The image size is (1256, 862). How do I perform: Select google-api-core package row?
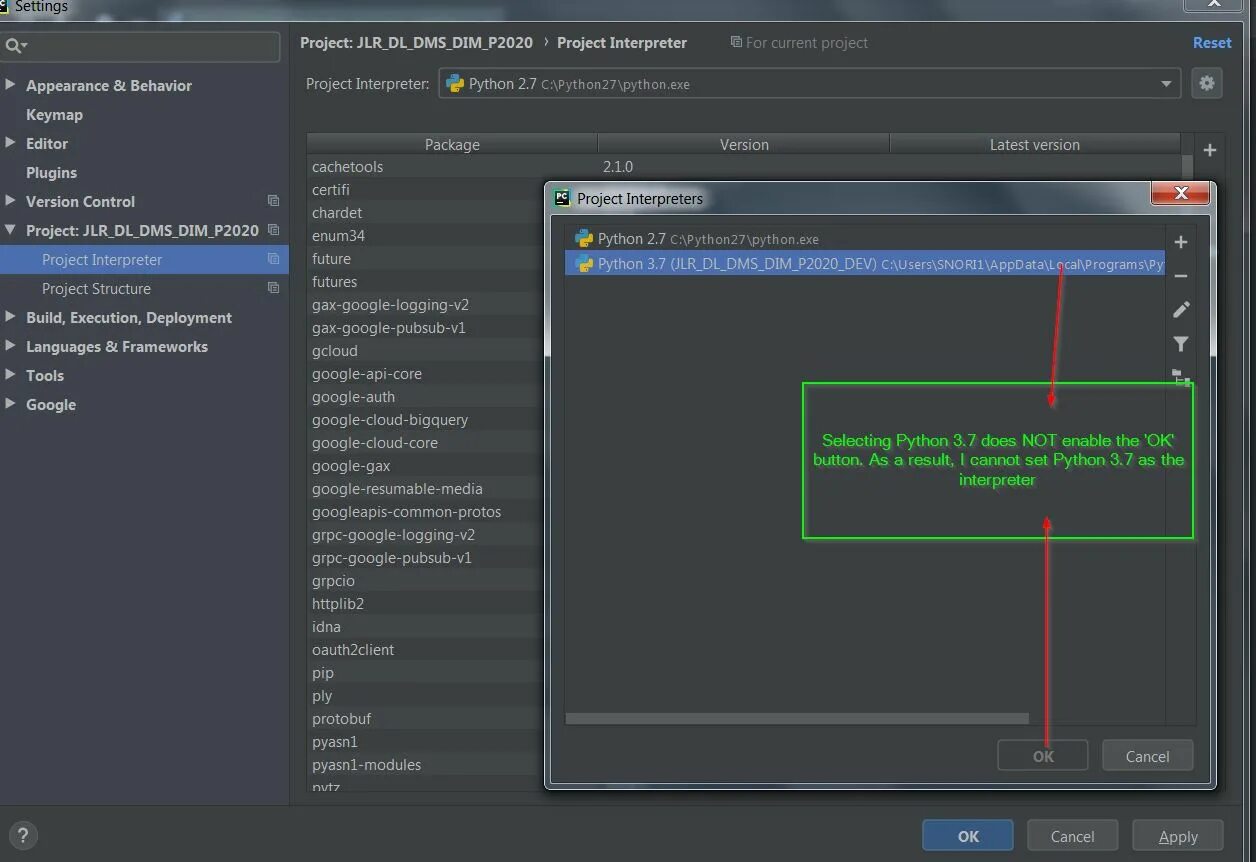(367, 373)
